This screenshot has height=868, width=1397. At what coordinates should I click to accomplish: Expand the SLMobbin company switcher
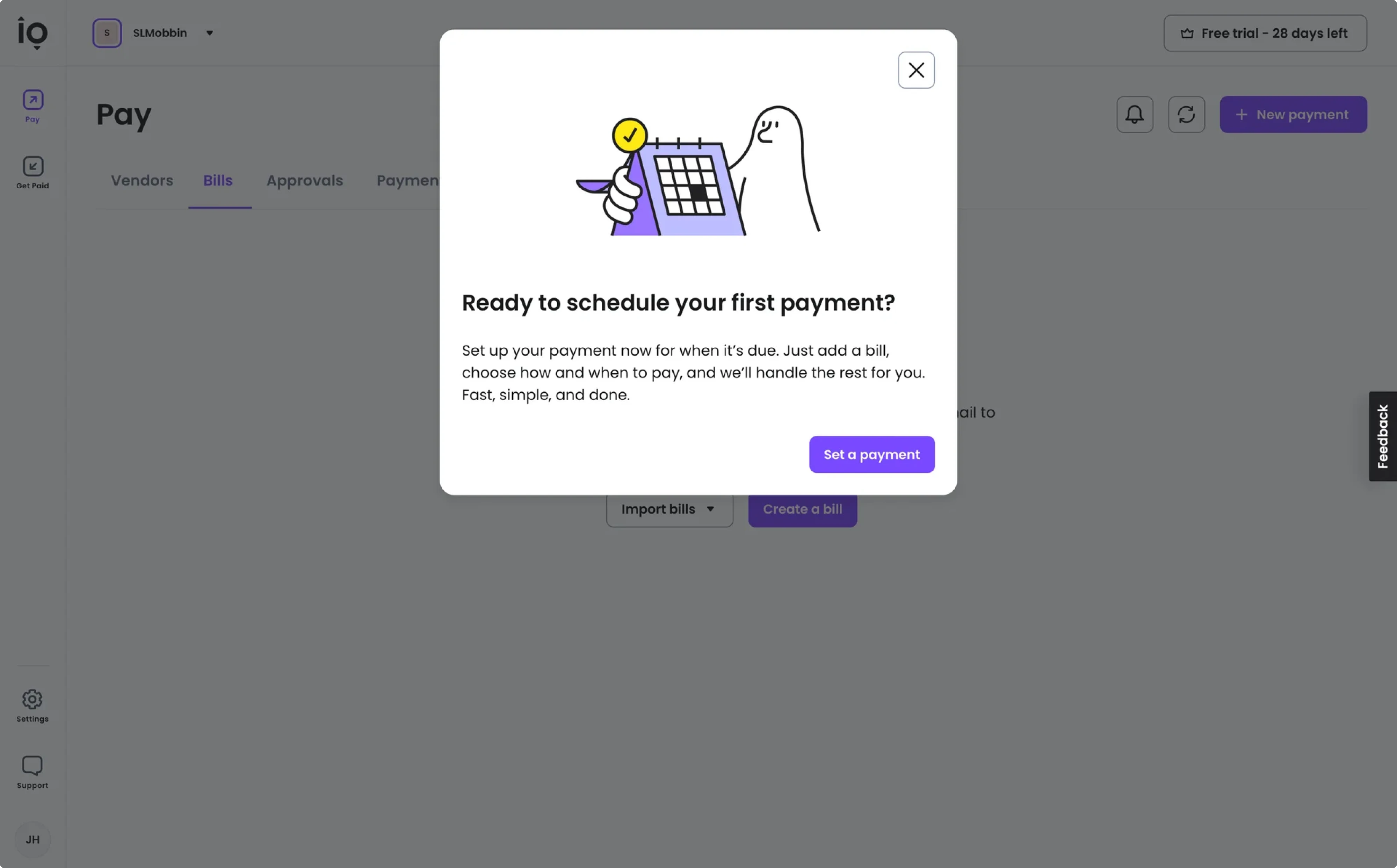point(210,33)
